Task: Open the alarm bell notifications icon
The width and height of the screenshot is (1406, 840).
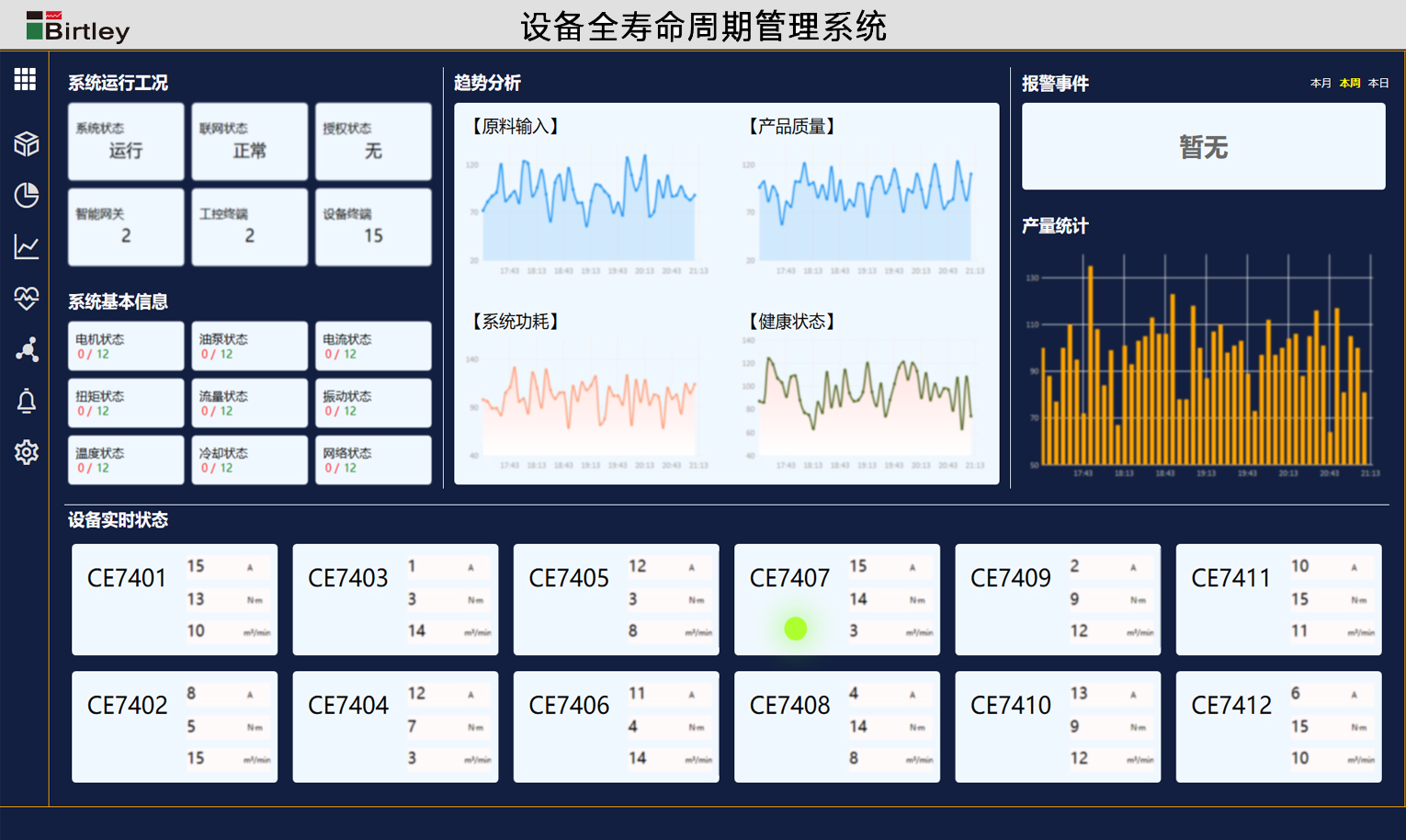Action: coord(26,401)
